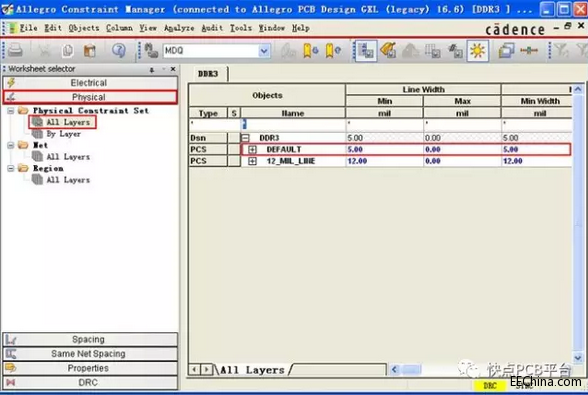Open the File menu

click(x=28, y=28)
